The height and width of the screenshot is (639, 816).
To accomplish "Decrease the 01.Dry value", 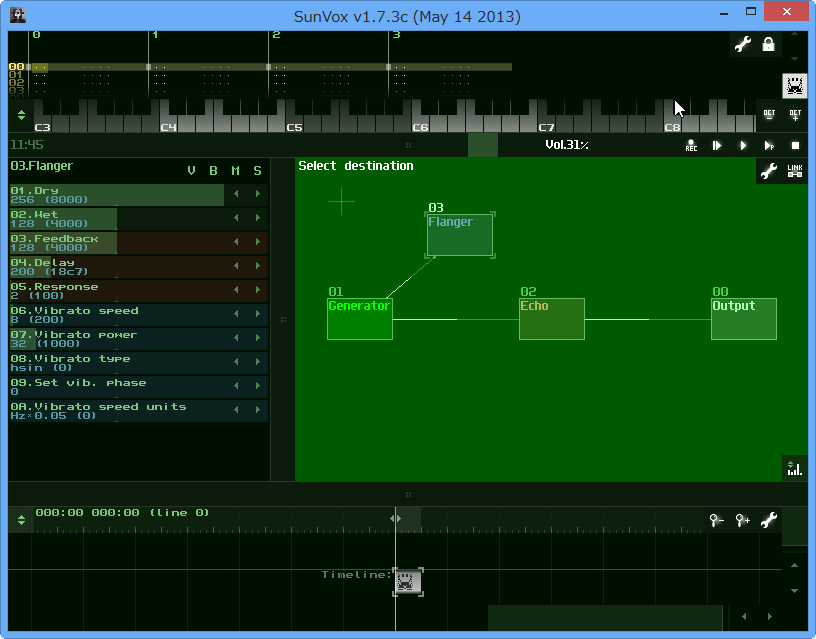I will pos(236,194).
